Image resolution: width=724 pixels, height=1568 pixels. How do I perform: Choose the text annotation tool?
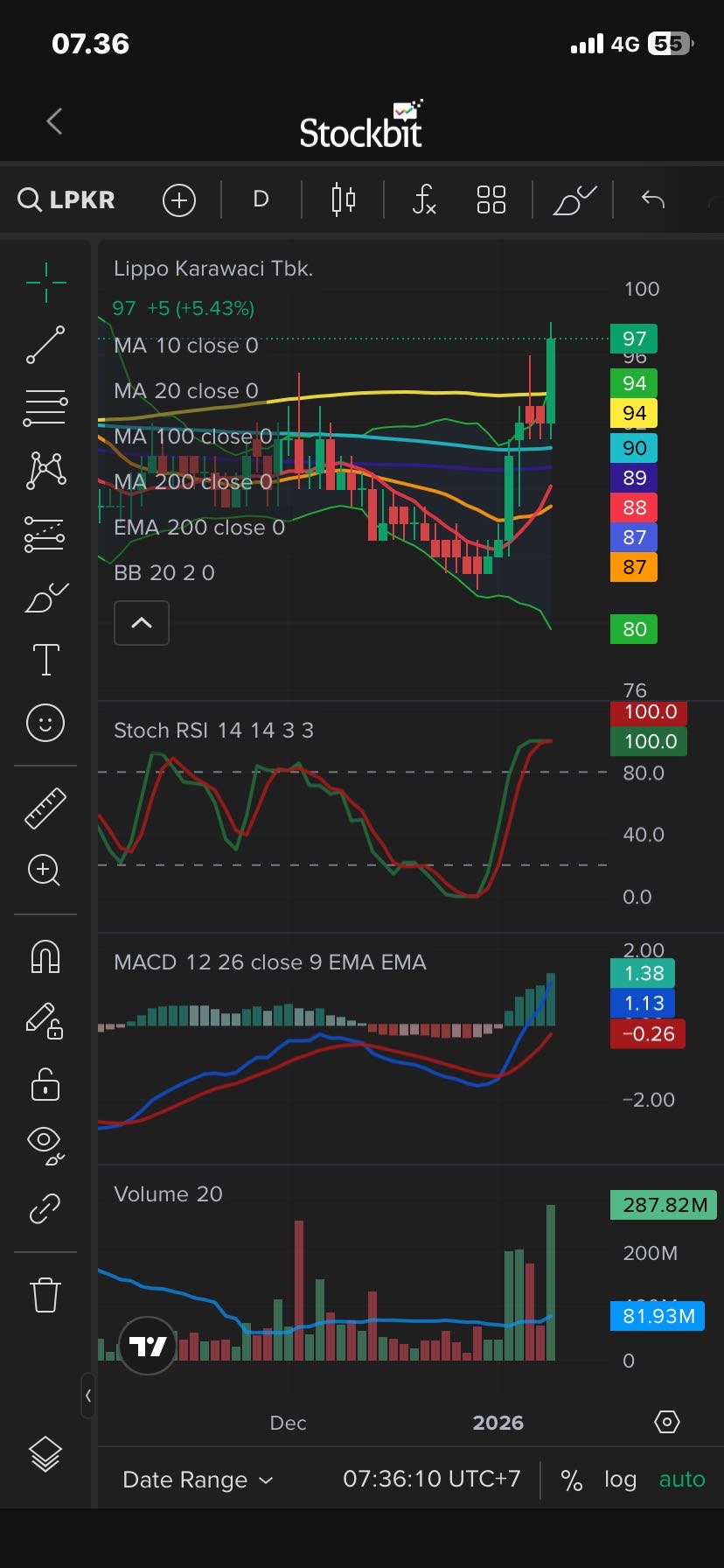click(x=45, y=660)
